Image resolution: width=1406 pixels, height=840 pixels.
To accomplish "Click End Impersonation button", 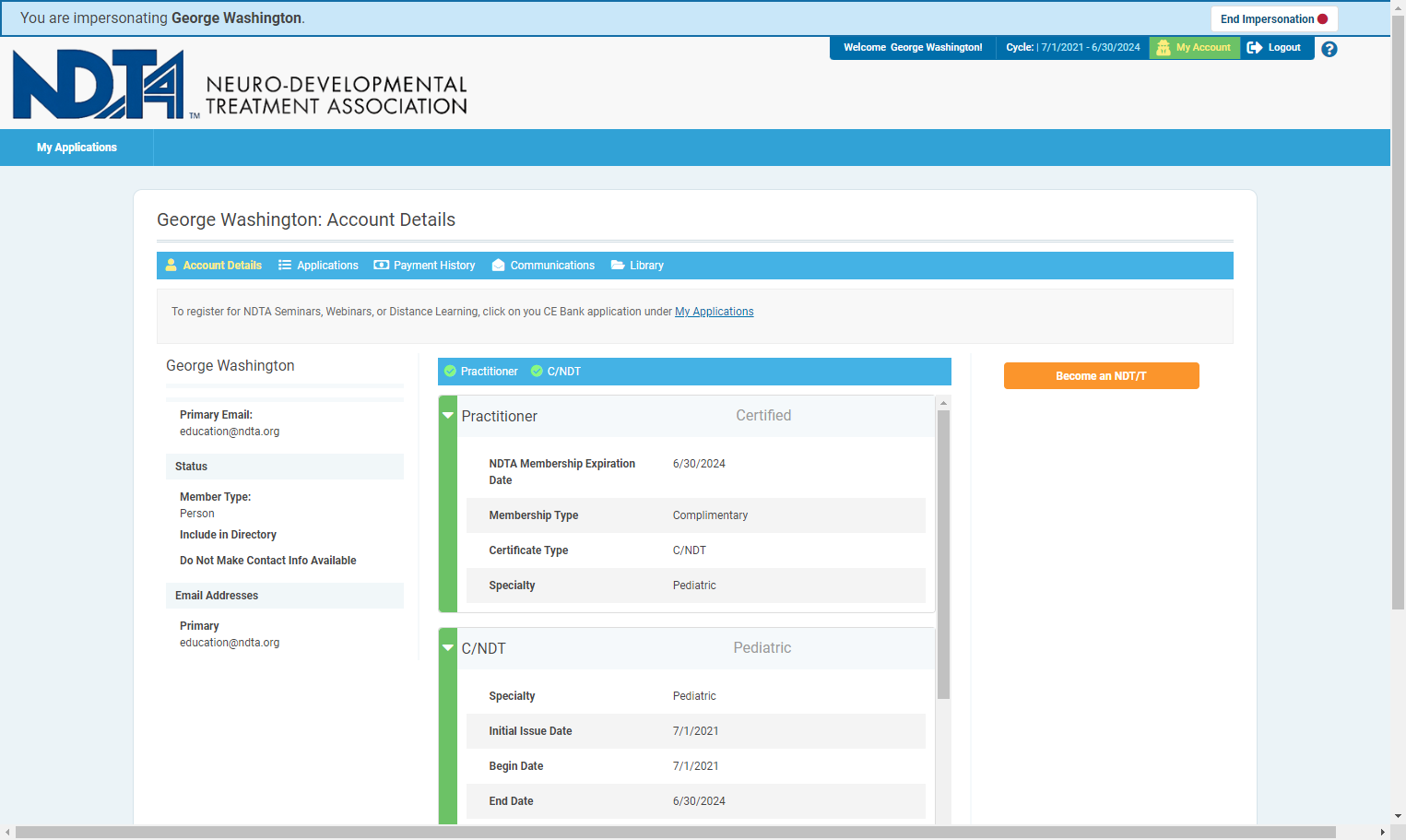I will (x=1273, y=18).
